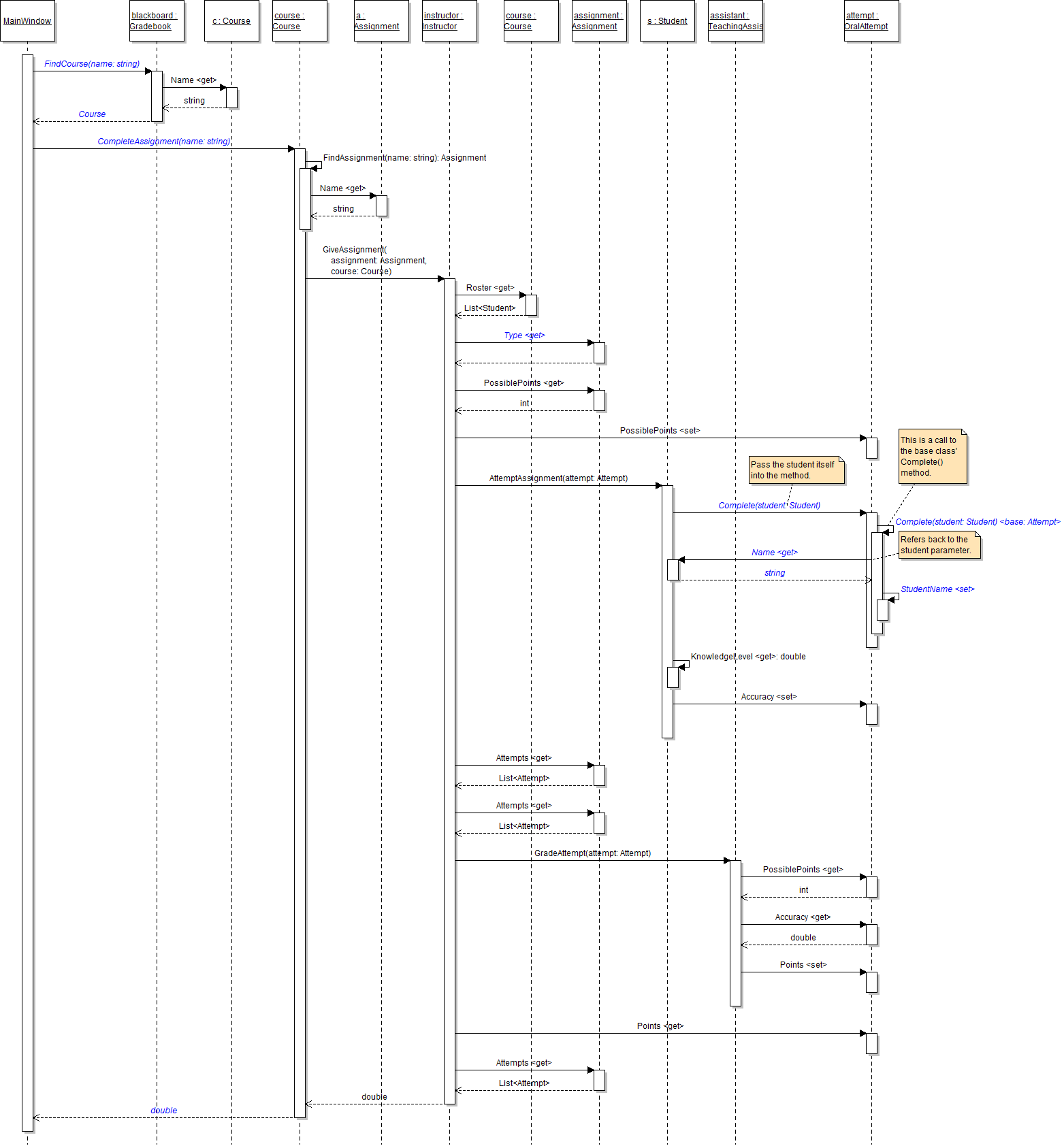Select the Roster <get> message label
1064x1148 pixels.
click(490, 288)
